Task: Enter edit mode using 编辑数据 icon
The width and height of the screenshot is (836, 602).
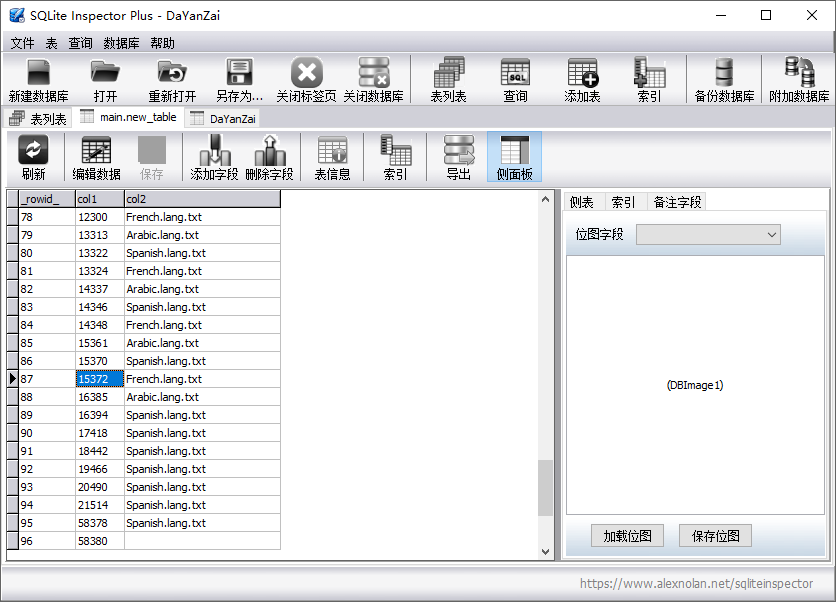Action: 96,157
